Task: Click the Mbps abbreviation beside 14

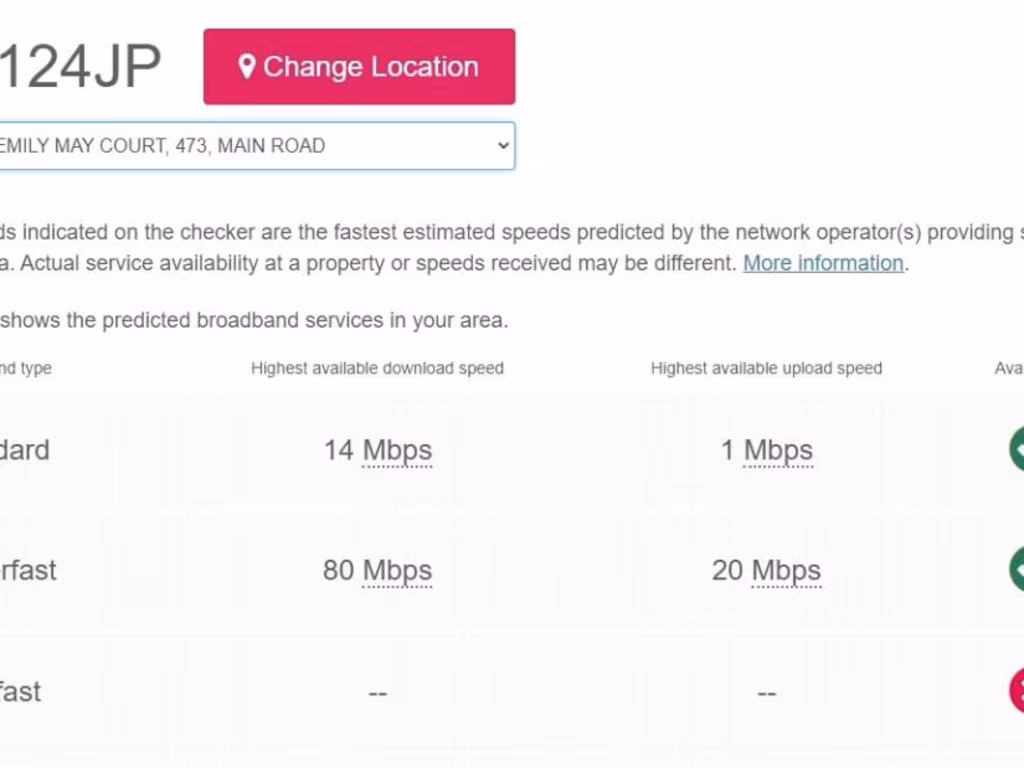Action: [x=397, y=450]
